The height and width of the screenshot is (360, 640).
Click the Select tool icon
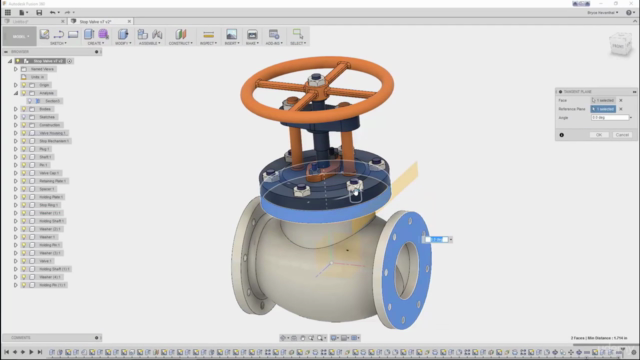(x=298, y=34)
